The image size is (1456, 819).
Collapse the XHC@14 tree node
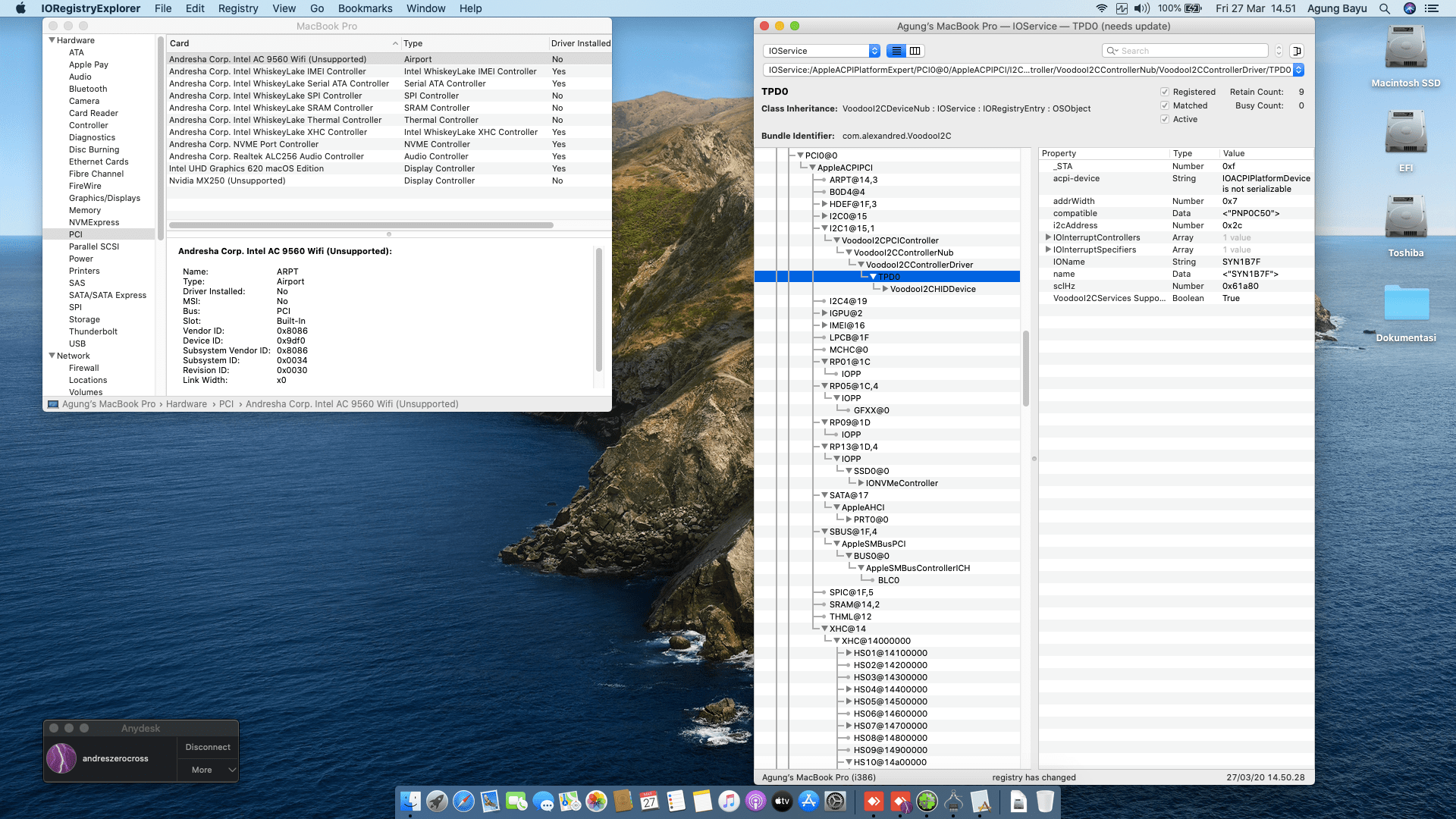point(824,629)
